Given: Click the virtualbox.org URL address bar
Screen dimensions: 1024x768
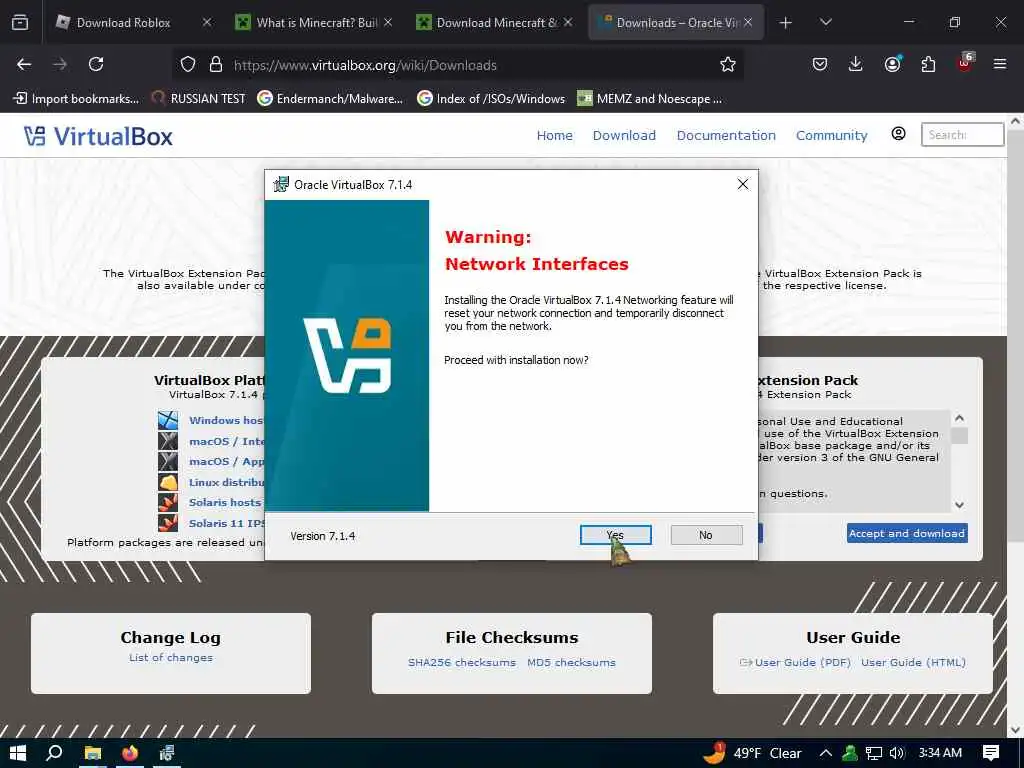Looking at the screenshot, I should [x=457, y=65].
